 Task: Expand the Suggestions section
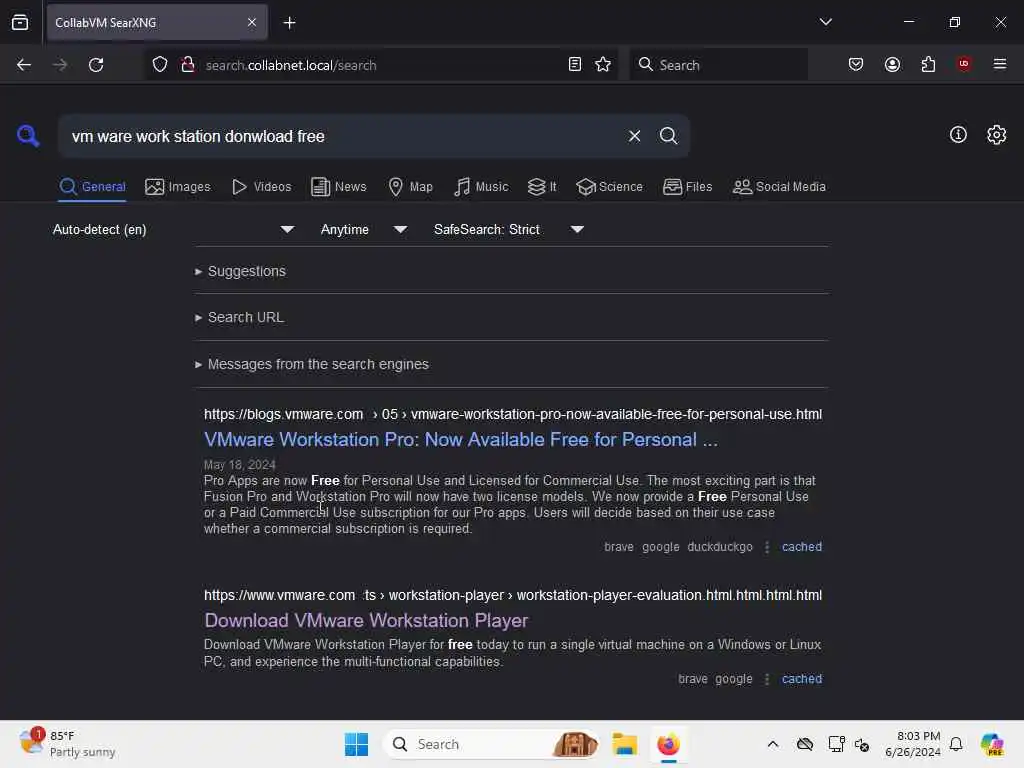coord(240,271)
